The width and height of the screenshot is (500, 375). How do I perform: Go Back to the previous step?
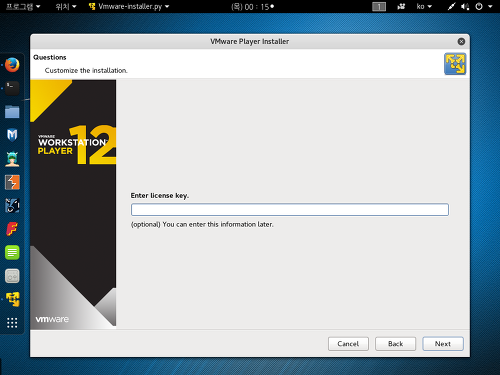(395, 344)
